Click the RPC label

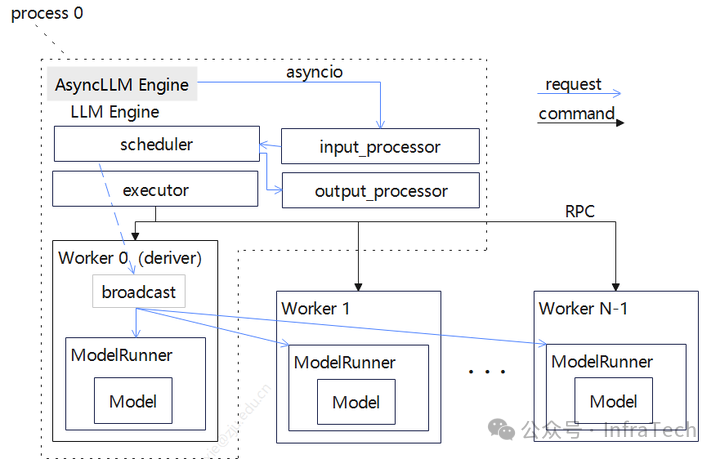[x=581, y=211]
